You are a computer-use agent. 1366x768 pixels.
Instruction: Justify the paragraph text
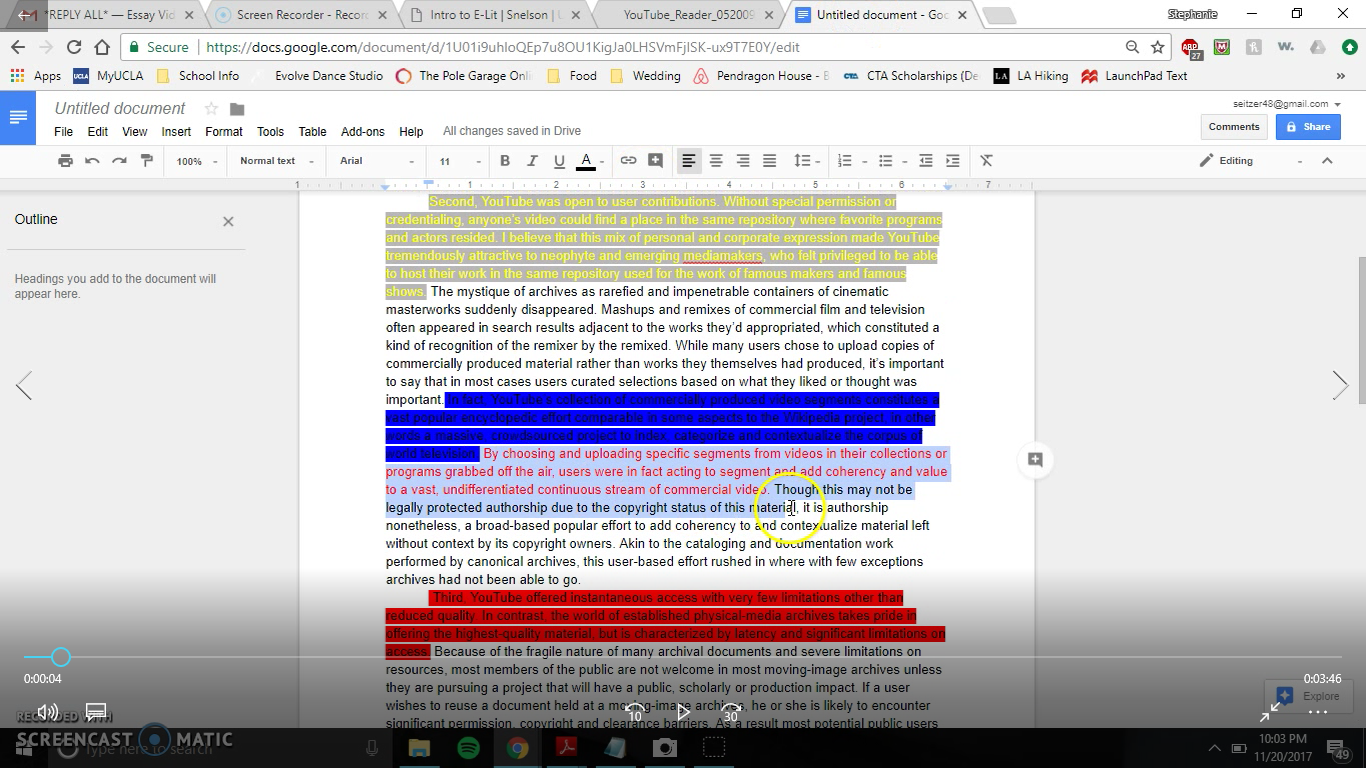coord(770,161)
